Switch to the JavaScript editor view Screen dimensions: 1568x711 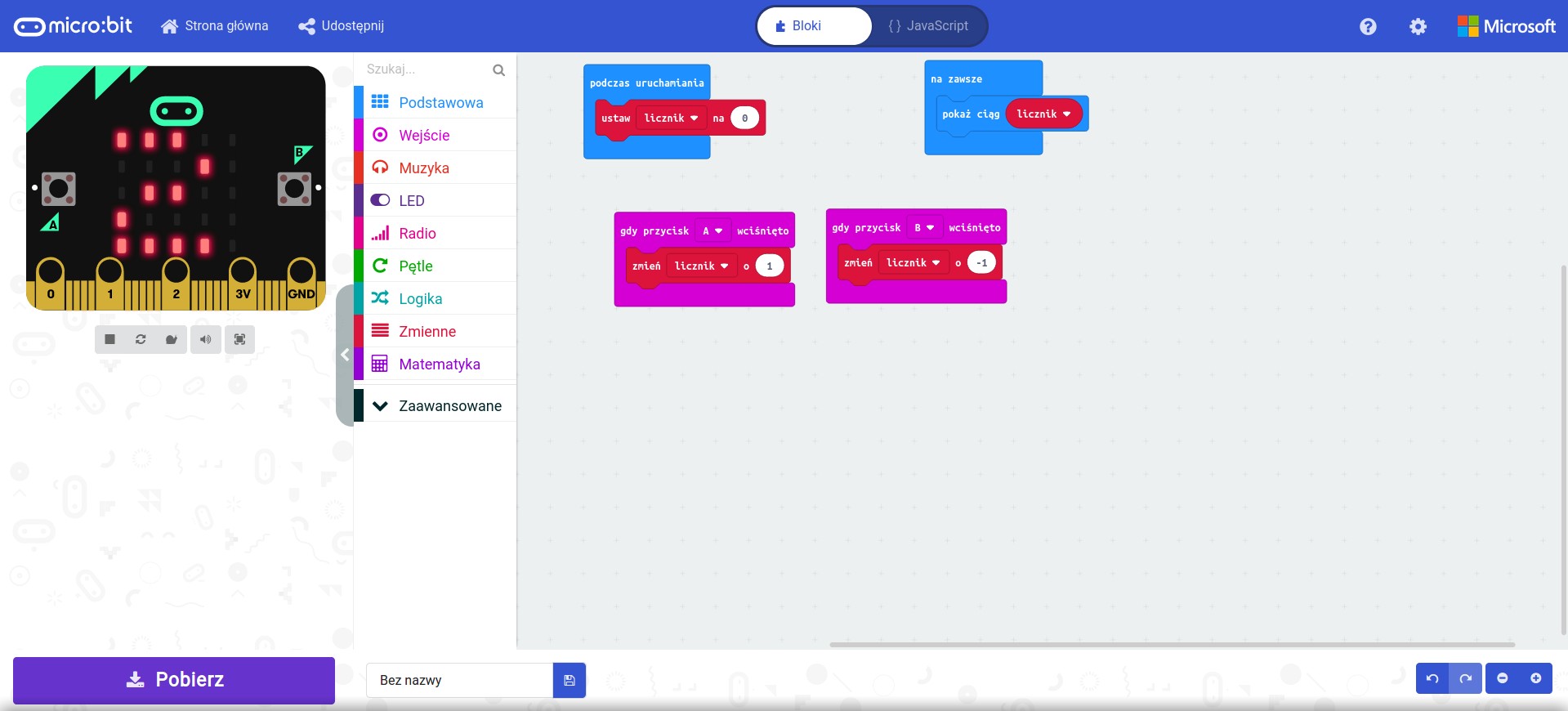(x=928, y=26)
